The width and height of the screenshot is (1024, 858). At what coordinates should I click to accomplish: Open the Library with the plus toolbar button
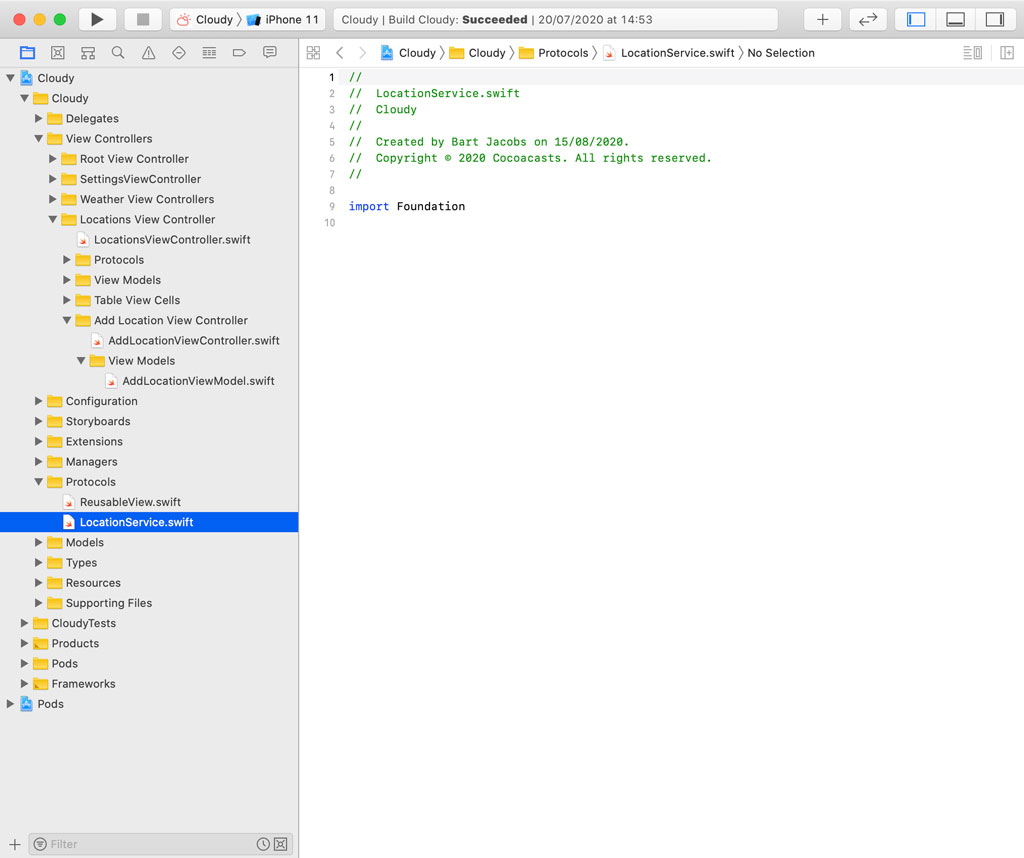[x=824, y=18]
